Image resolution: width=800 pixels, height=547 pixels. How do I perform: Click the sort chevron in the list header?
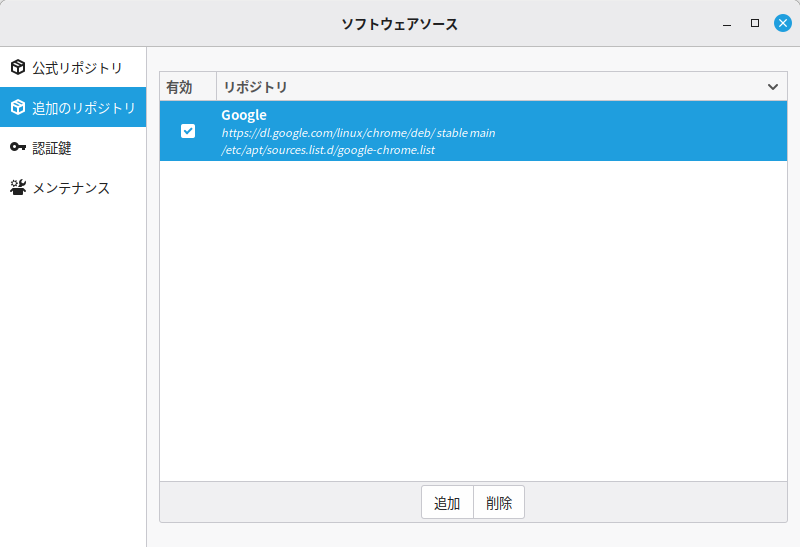pyautogui.click(x=773, y=87)
